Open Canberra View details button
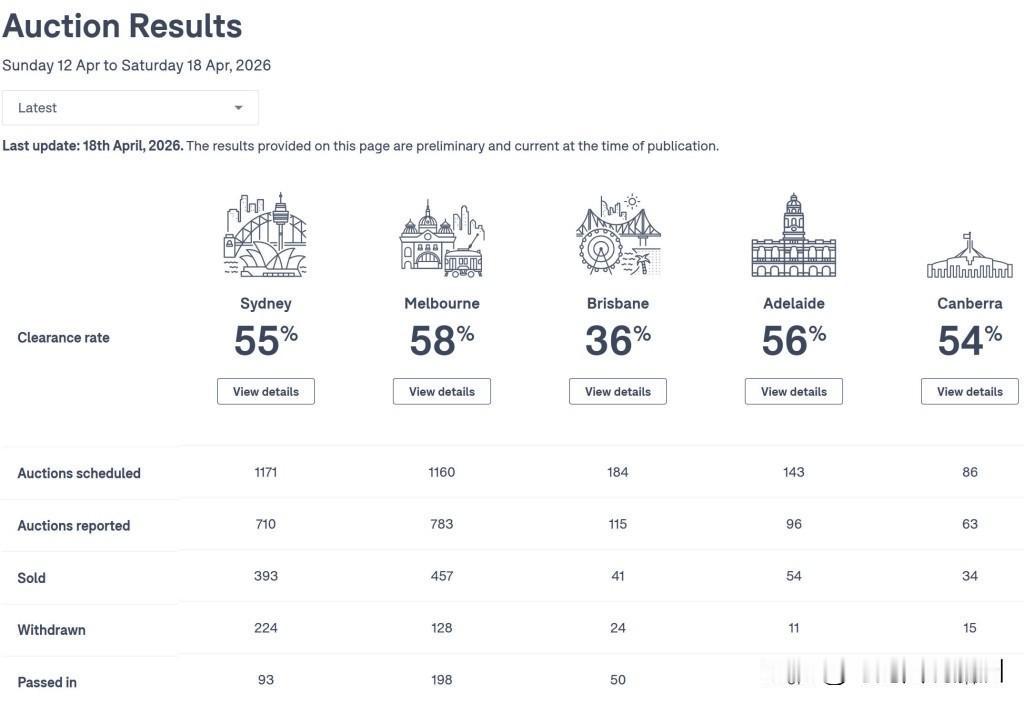1024x703 pixels. [969, 391]
